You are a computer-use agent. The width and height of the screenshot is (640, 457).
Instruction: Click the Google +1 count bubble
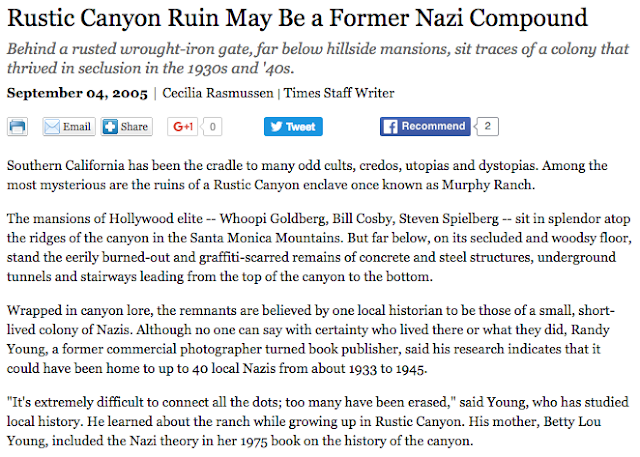[x=213, y=127]
